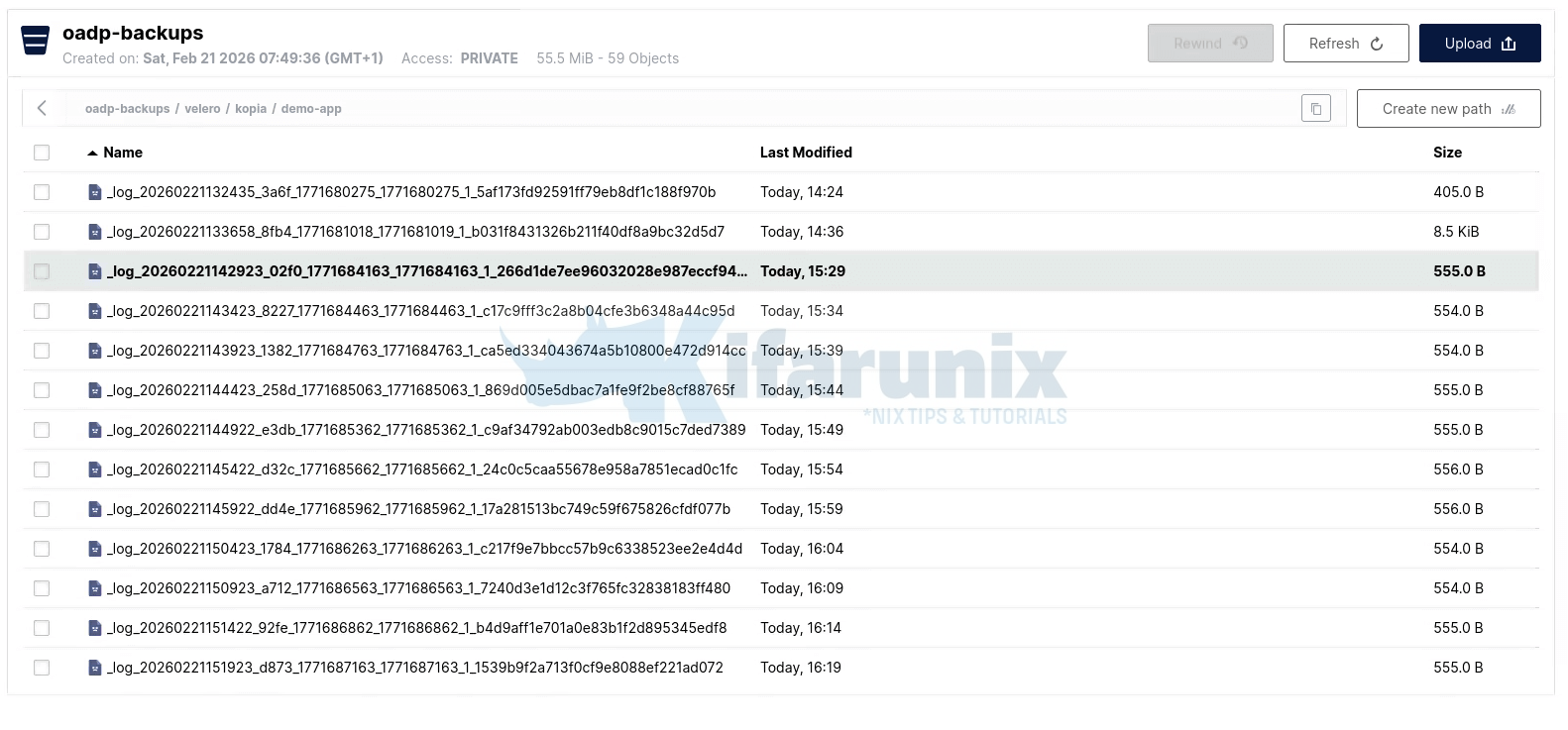The width and height of the screenshot is (1568, 730).
Task: Open file _log_20260221144922_e3db_1771685362
Action: click(426, 430)
